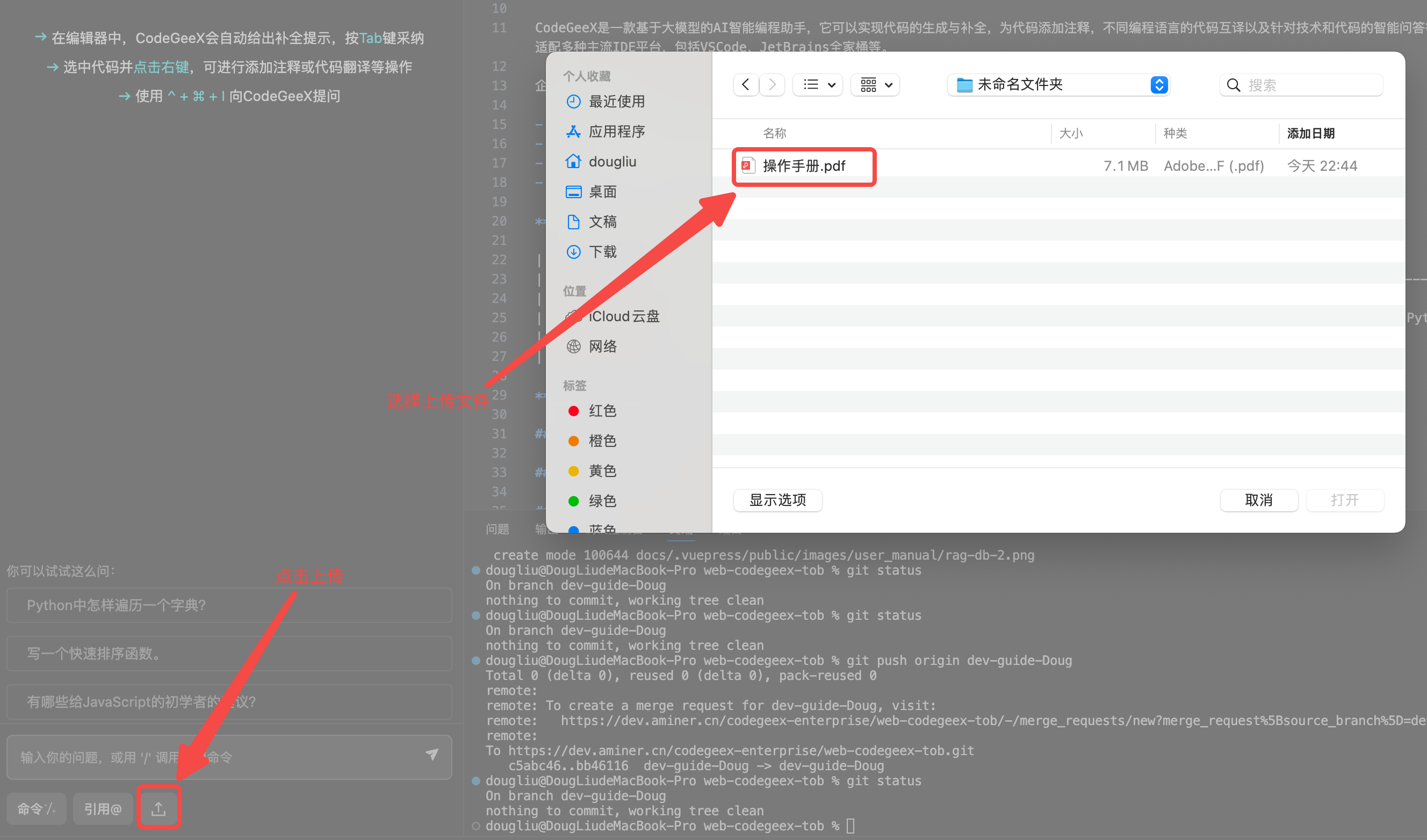Click the 显示选项 button
Viewport: 1427px width, 840px height.
(x=777, y=500)
